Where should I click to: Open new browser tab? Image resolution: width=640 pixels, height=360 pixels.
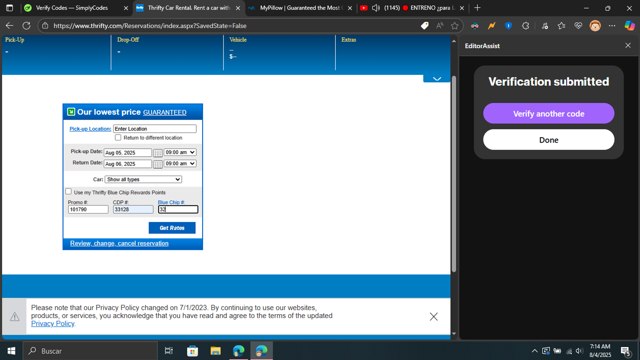pyautogui.click(x=477, y=8)
